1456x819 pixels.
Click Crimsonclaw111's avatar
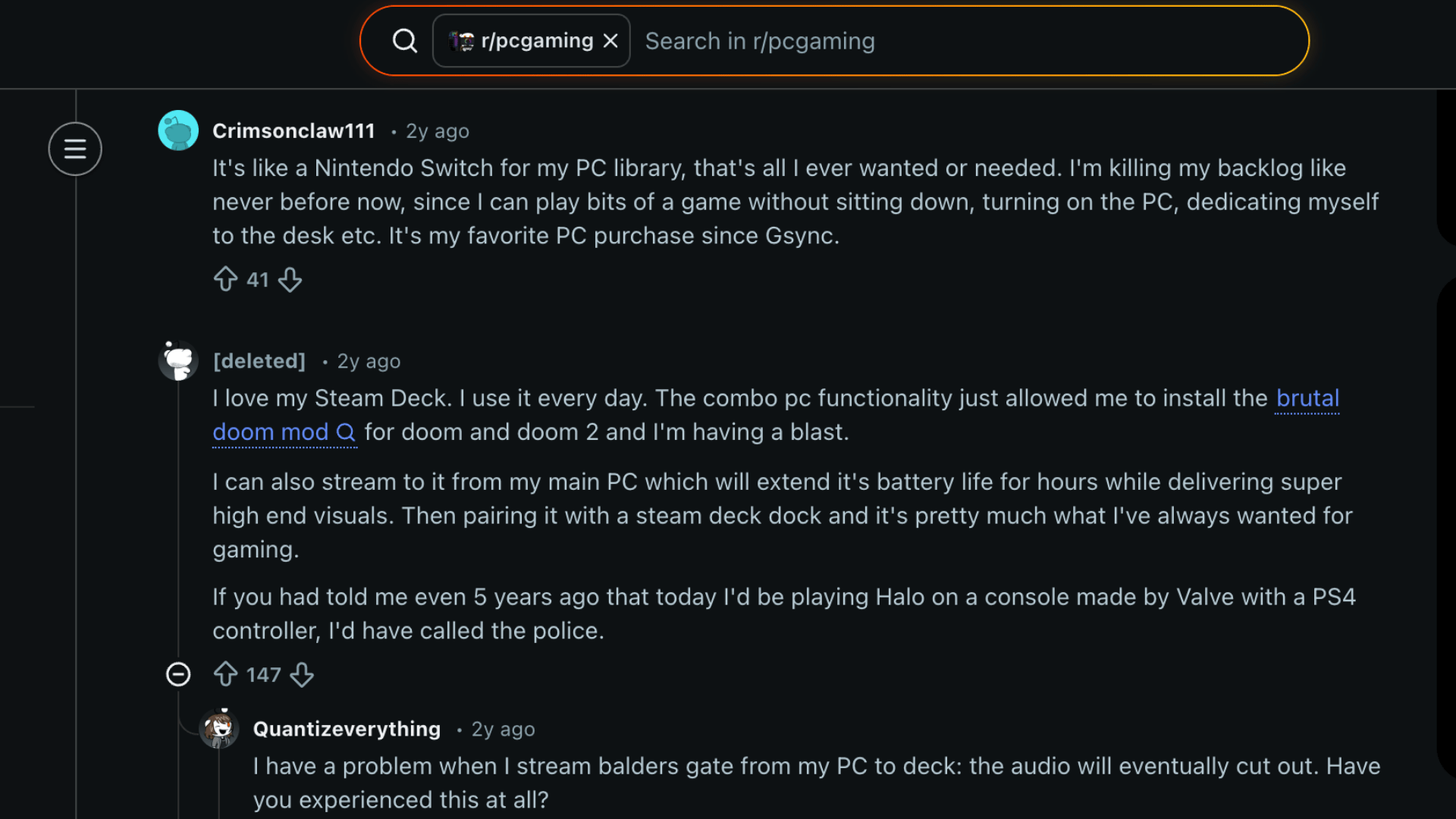[x=177, y=130]
